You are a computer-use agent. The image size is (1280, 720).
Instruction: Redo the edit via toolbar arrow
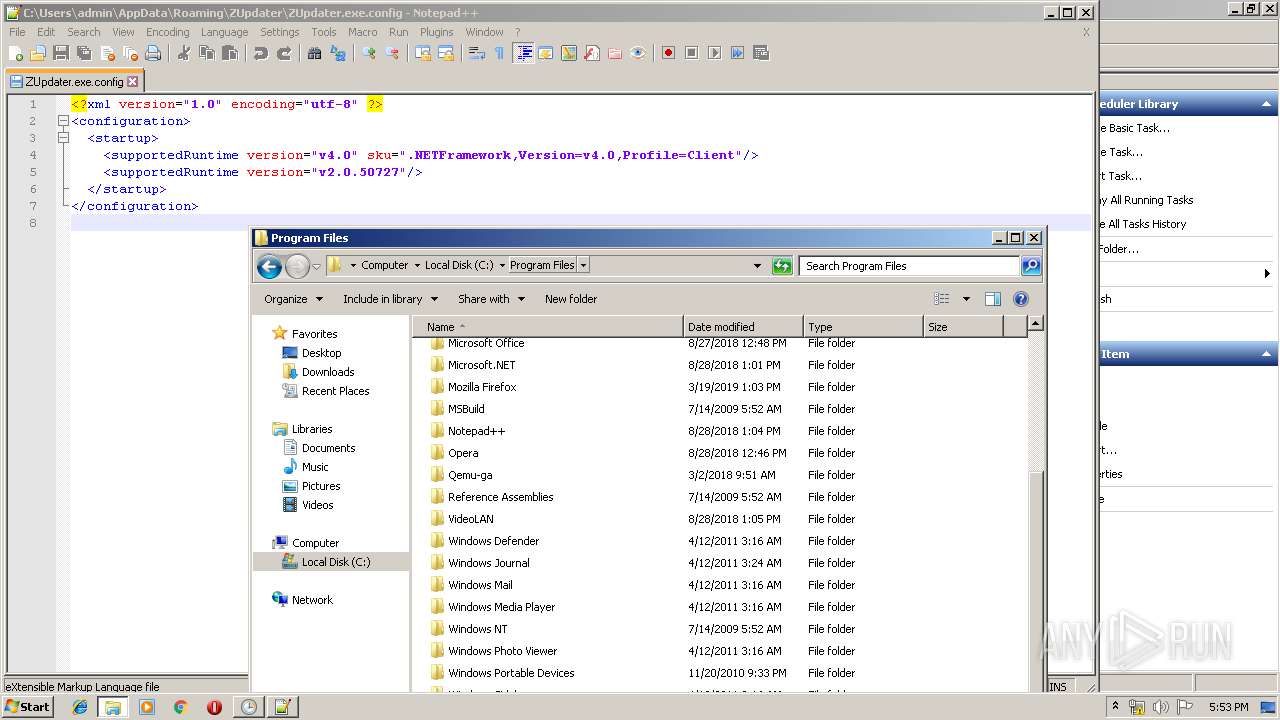tap(284, 53)
